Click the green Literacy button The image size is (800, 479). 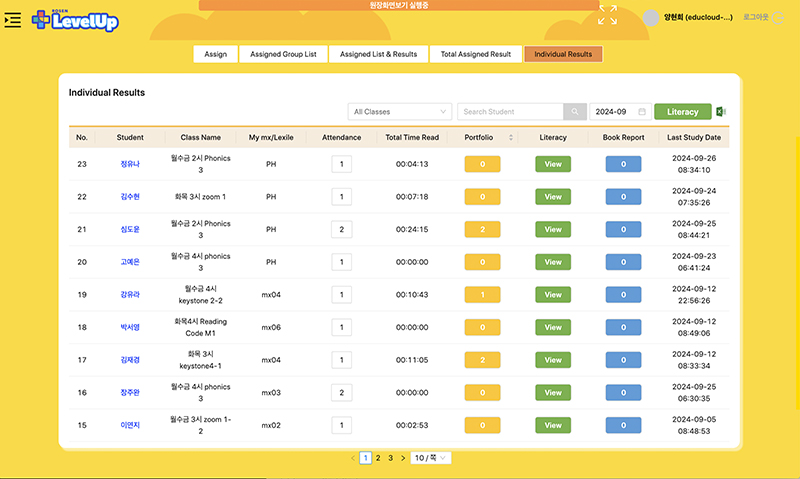tap(683, 112)
